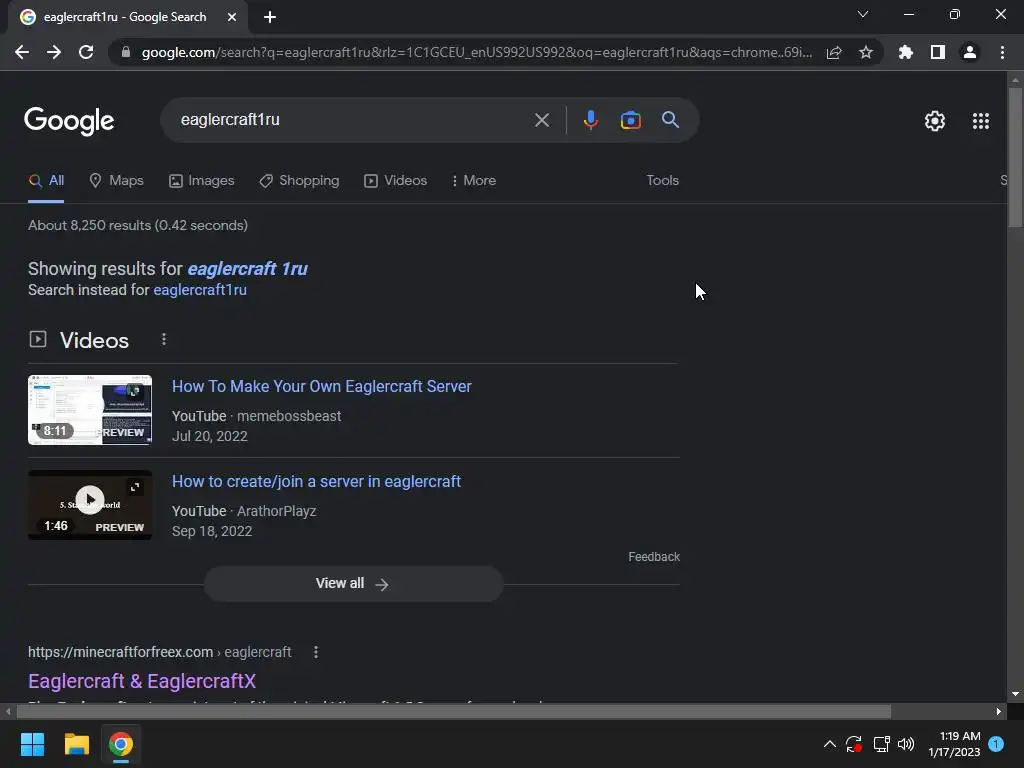Search by image with Google Lens
The height and width of the screenshot is (768, 1024).
pos(630,120)
